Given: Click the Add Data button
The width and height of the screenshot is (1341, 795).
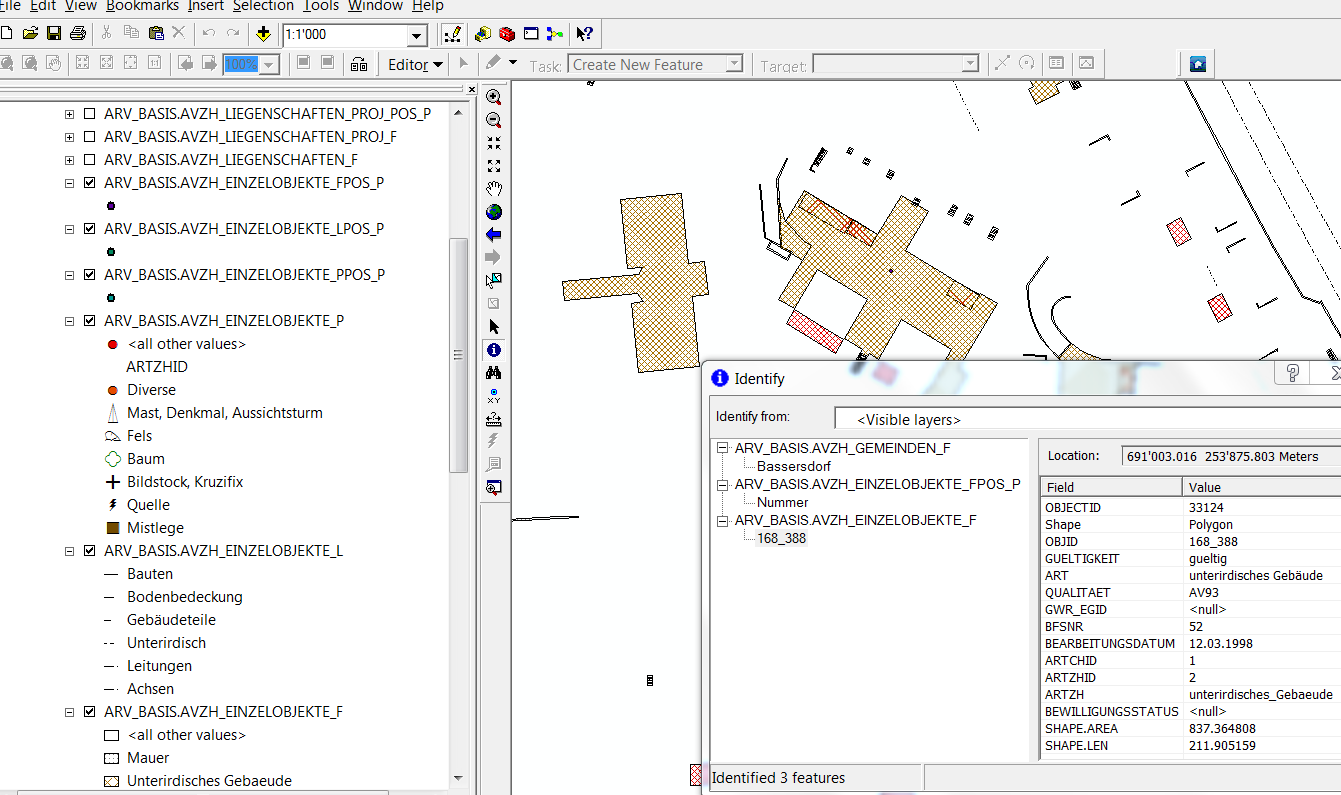Looking at the screenshot, I should [x=263, y=34].
